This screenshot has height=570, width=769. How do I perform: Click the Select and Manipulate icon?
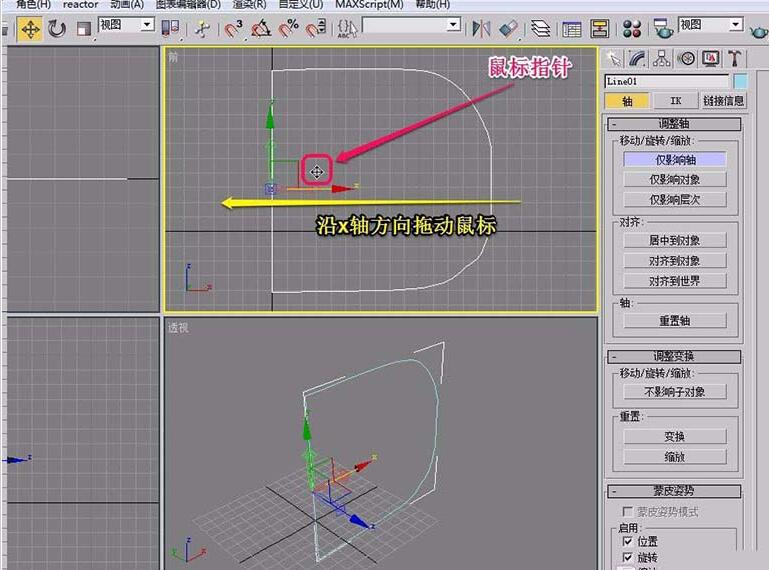pos(202,29)
